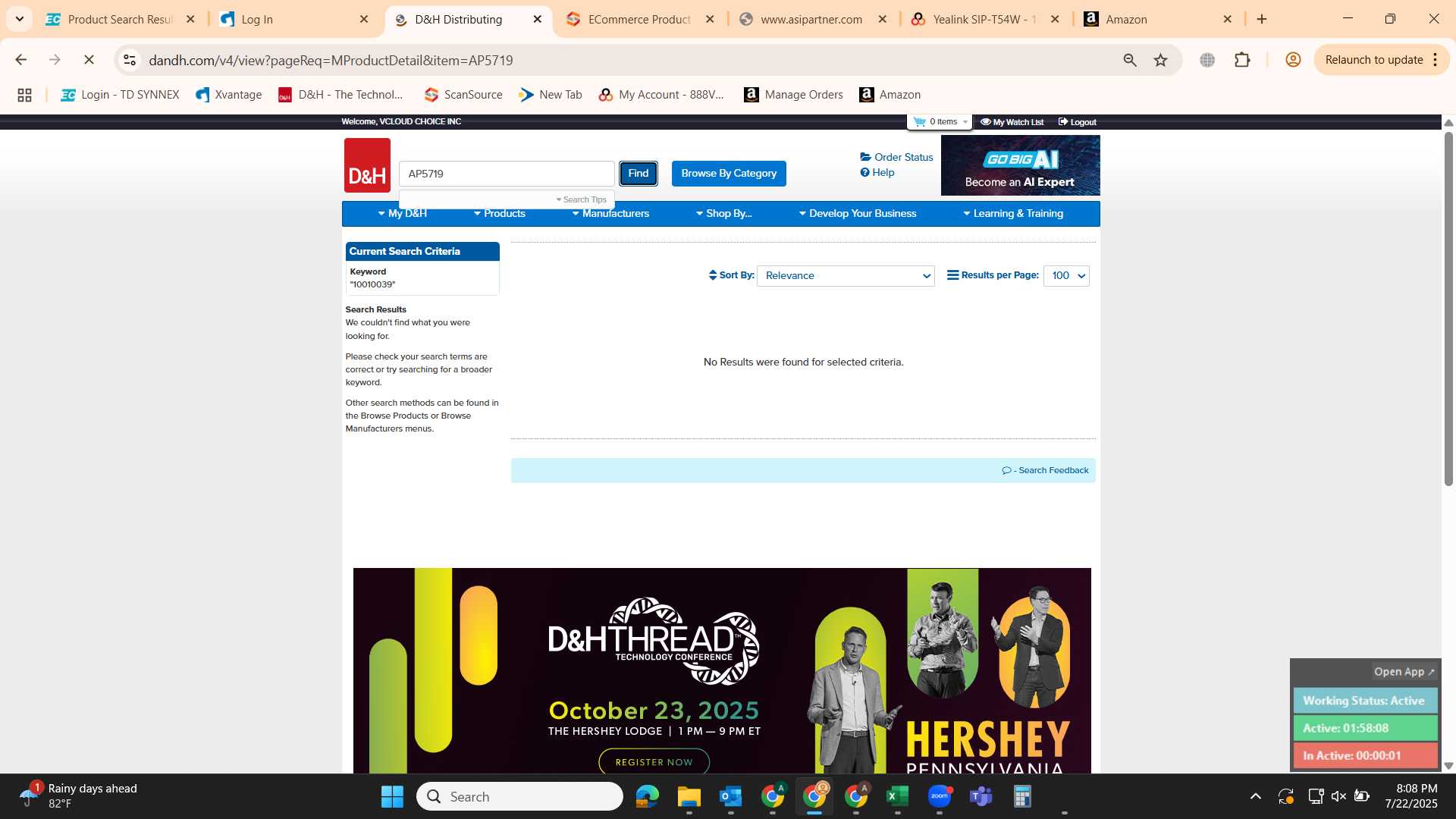
Task: Go back to previous page
Action: click(x=21, y=60)
